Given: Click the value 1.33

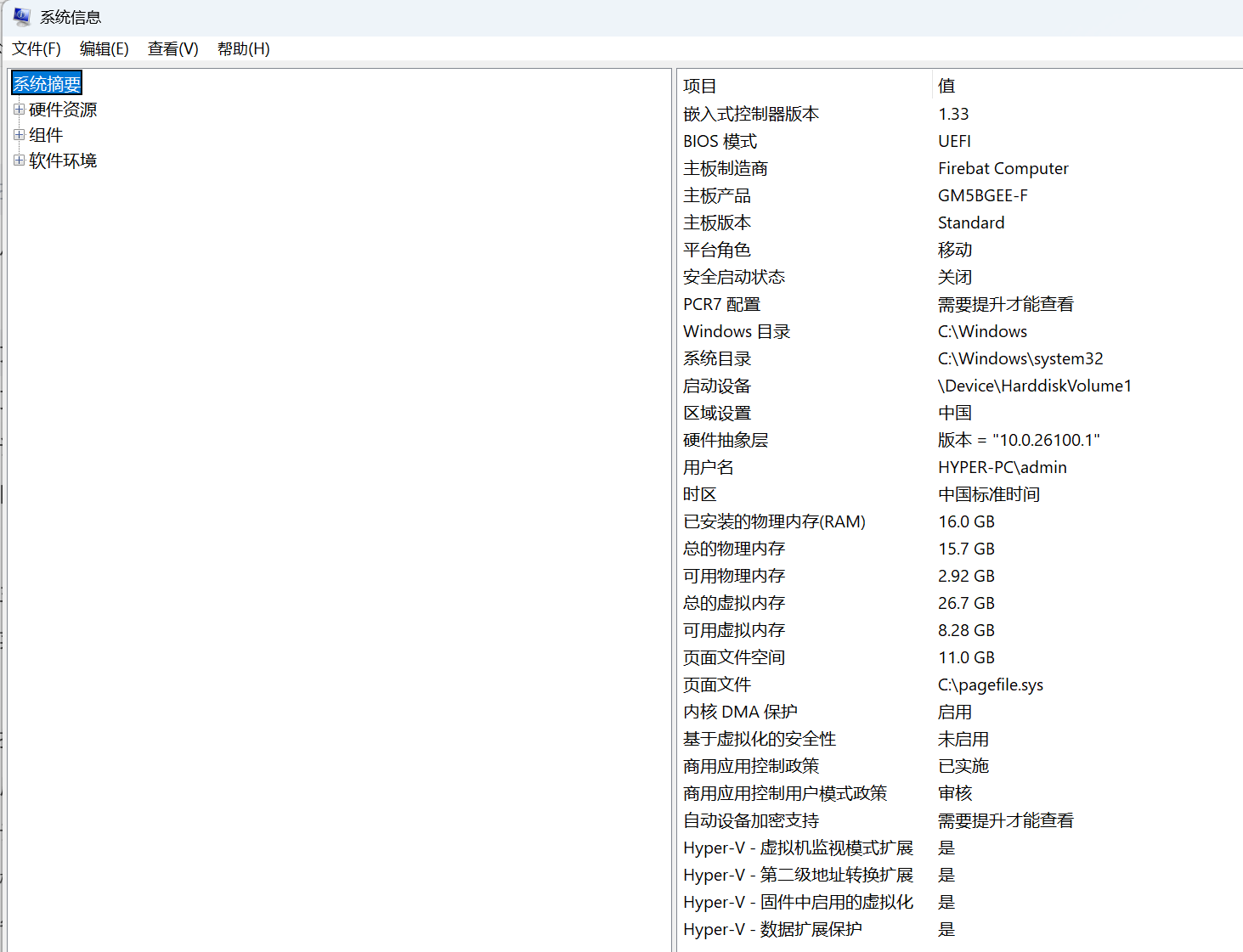Looking at the screenshot, I should pyautogui.click(x=953, y=114).
